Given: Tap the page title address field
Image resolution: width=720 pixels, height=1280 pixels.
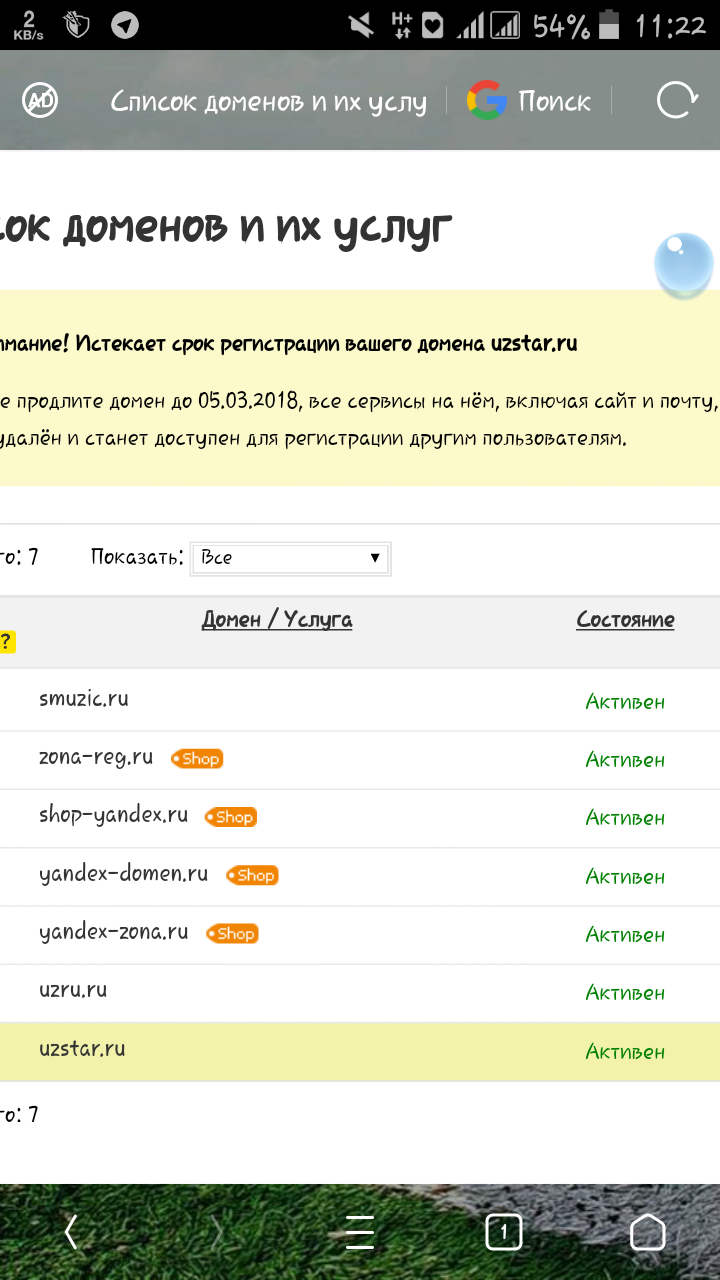Looking at the screenshot, I should 268,101.
